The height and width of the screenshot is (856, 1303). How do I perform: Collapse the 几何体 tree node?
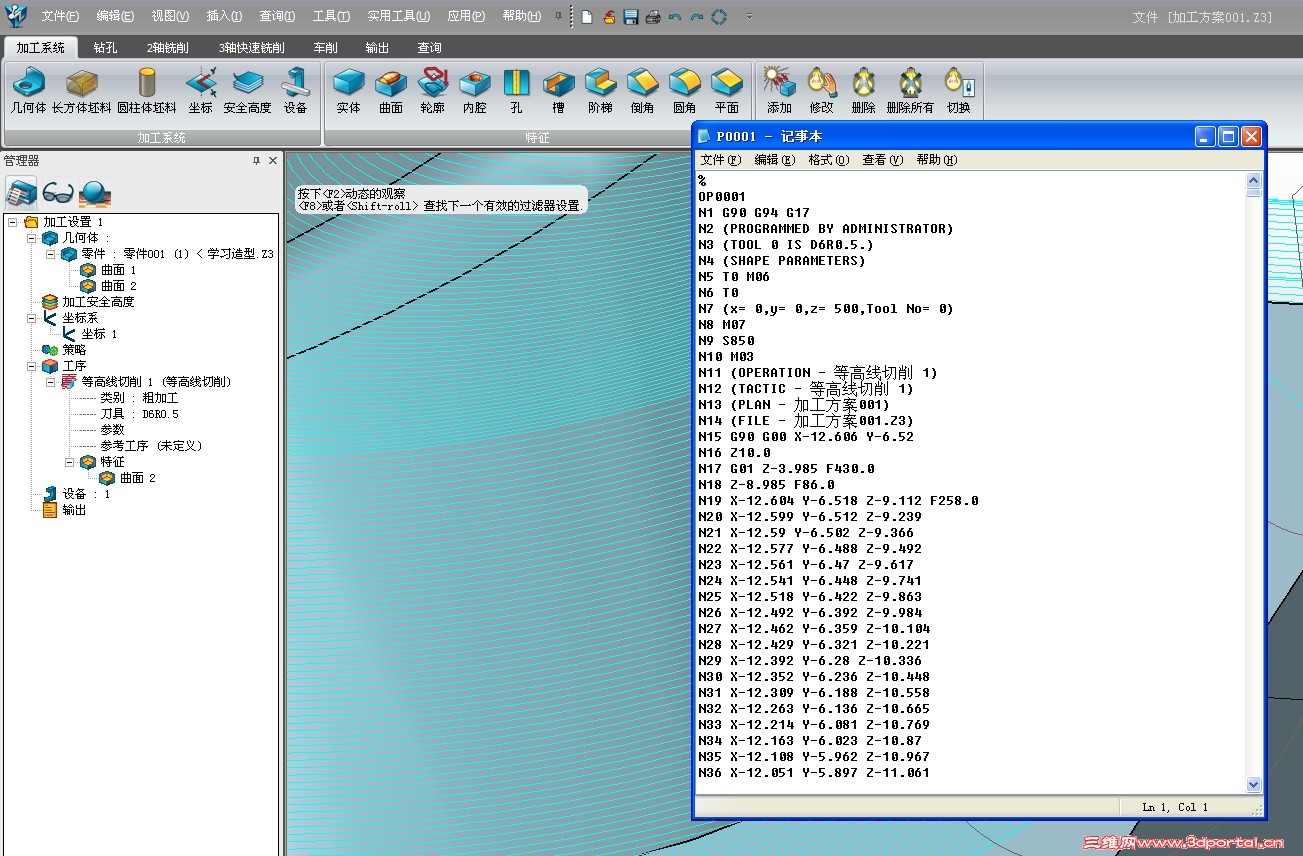32,238
